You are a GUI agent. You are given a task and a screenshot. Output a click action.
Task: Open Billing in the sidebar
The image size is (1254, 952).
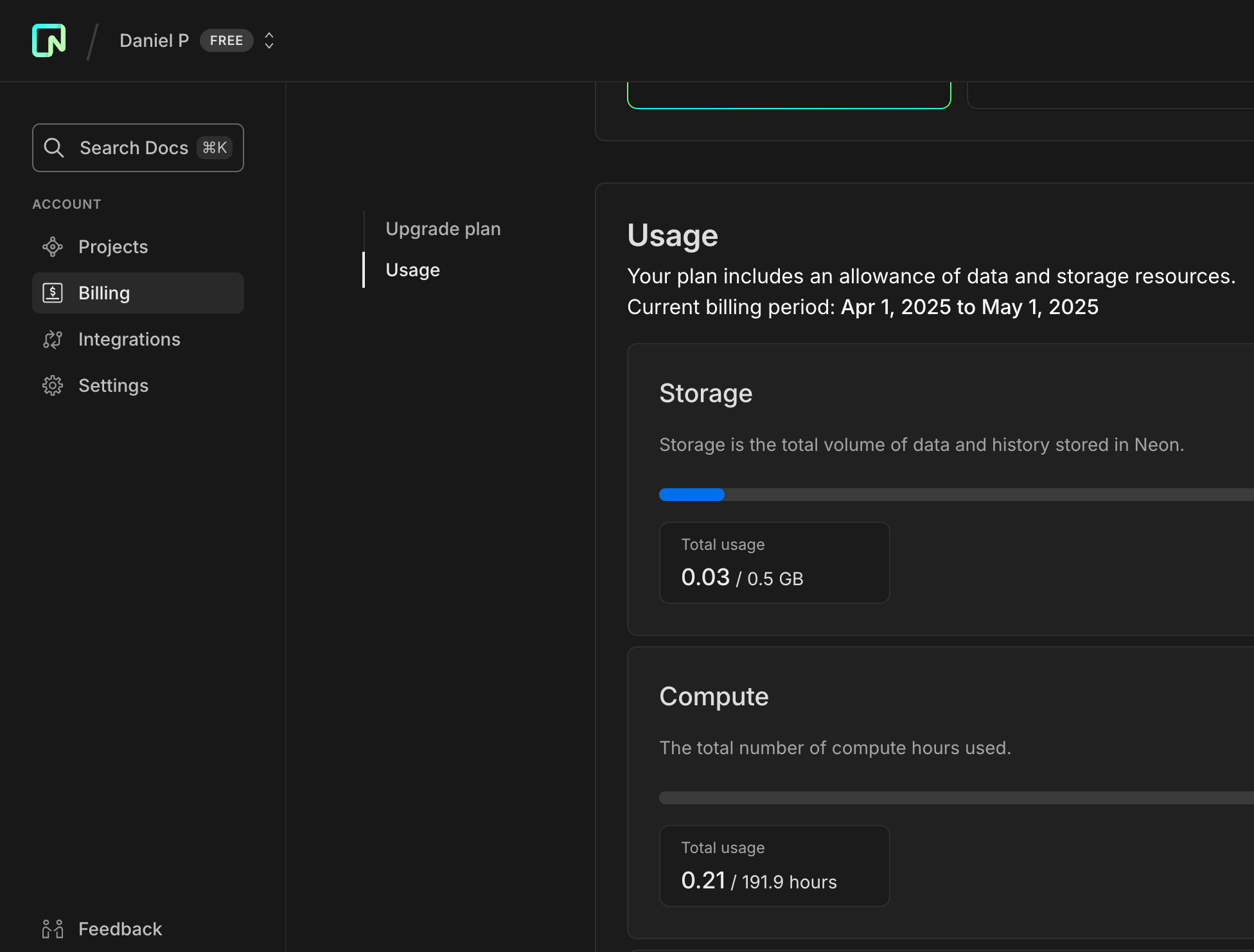138,293
